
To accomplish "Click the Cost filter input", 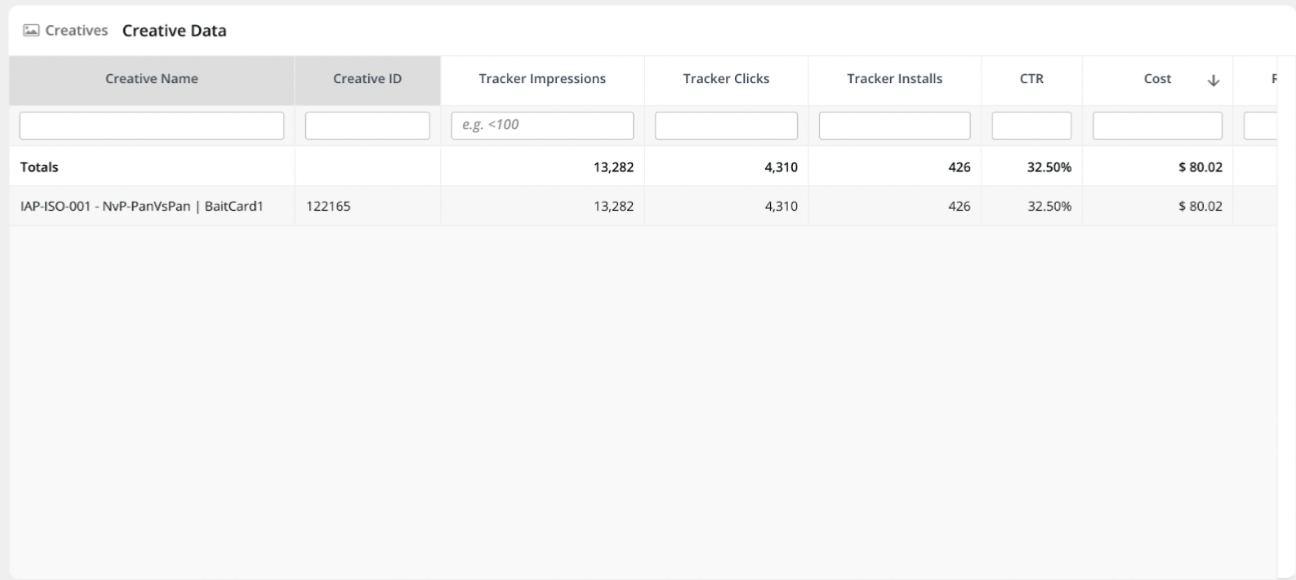I will (x=1157, y=126).
